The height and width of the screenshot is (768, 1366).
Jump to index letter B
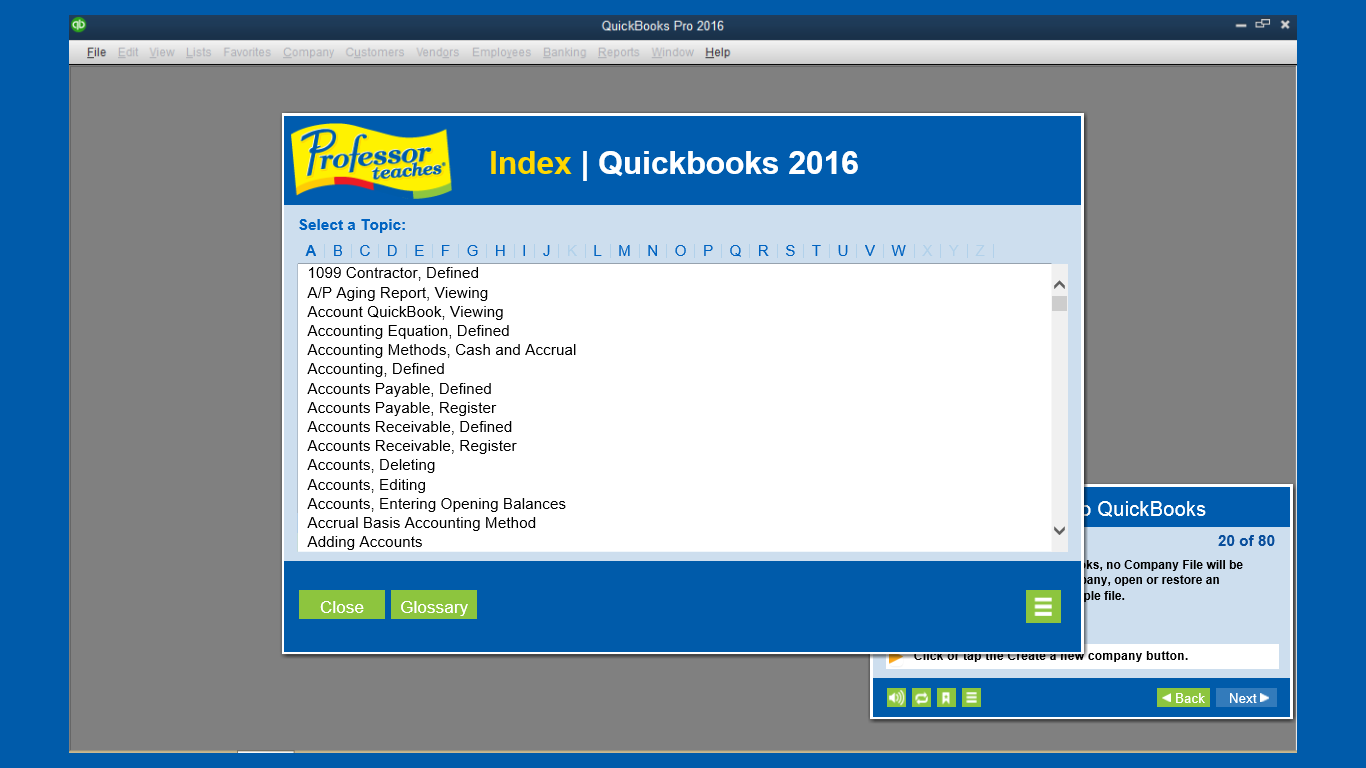point(338,251)
